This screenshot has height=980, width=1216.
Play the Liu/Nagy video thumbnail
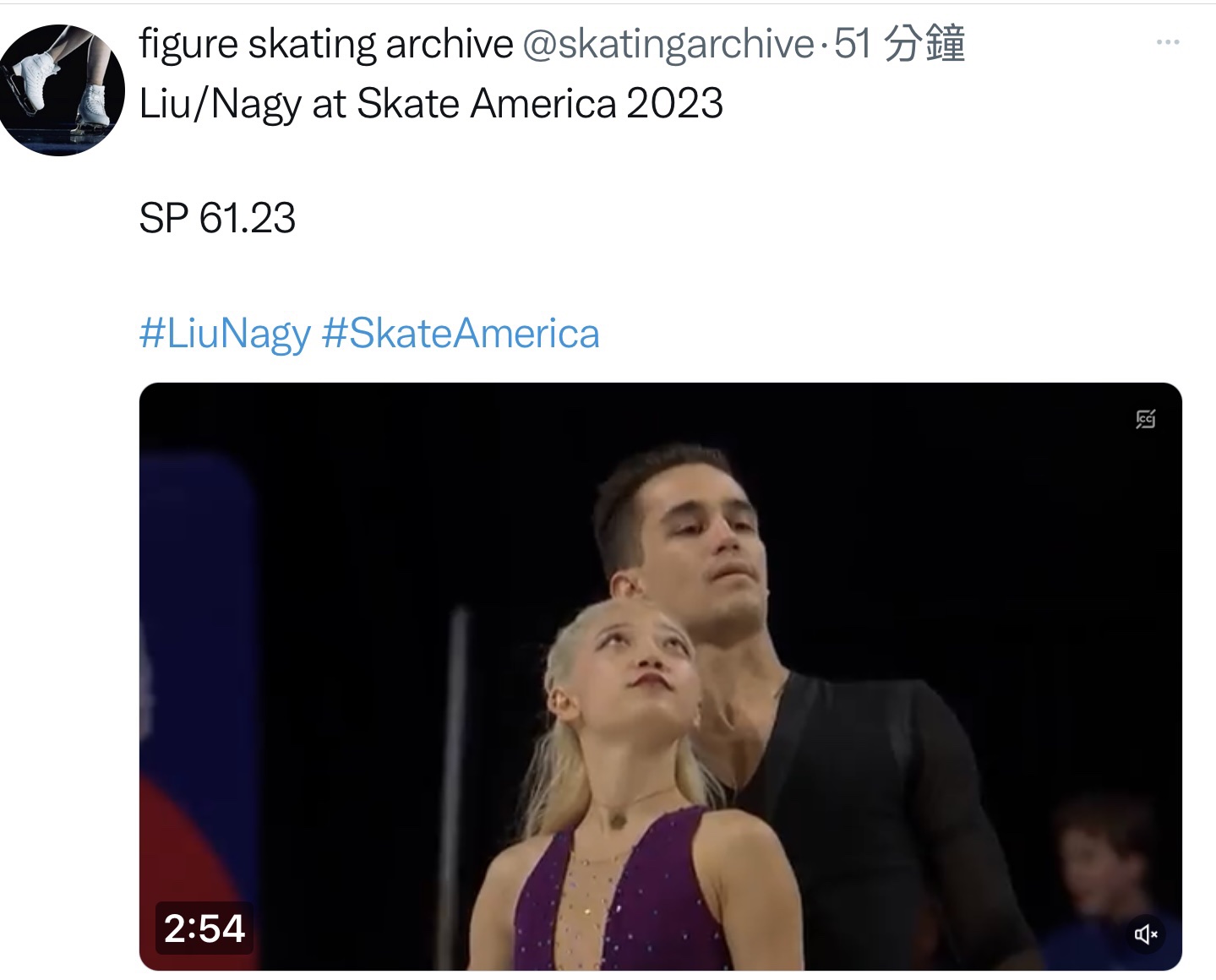pos(660,676)
